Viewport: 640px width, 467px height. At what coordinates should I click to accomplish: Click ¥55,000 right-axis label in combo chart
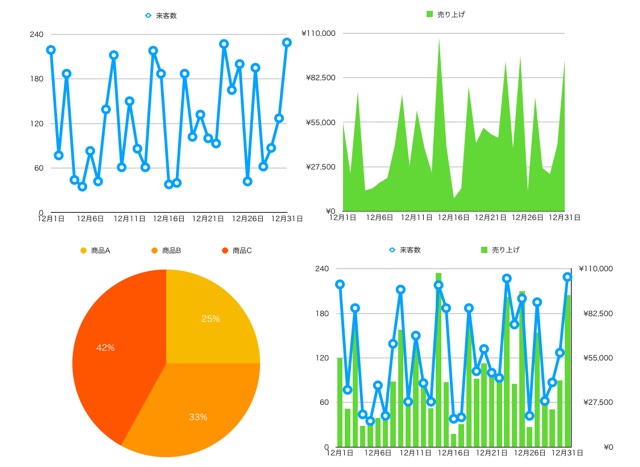click(x=598, y=358)
